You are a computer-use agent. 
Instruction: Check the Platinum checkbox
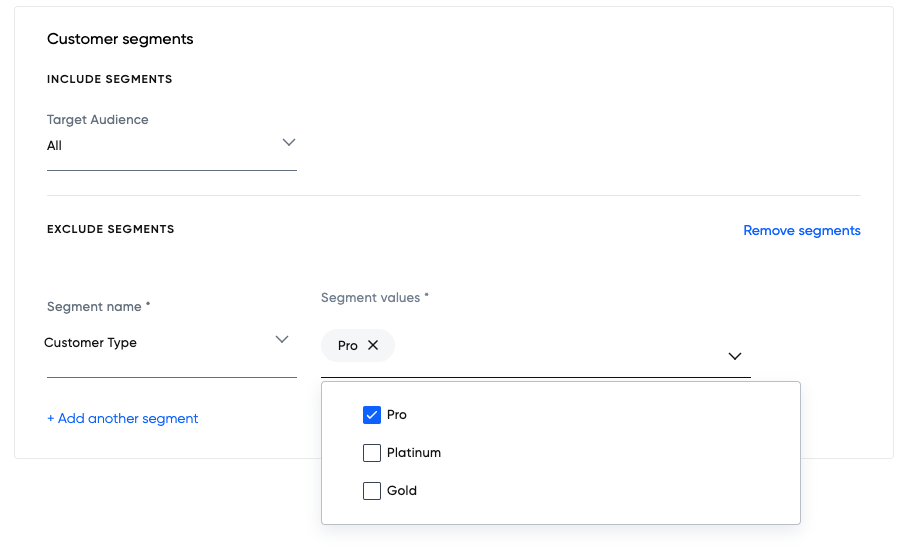(x=372, y=453)
